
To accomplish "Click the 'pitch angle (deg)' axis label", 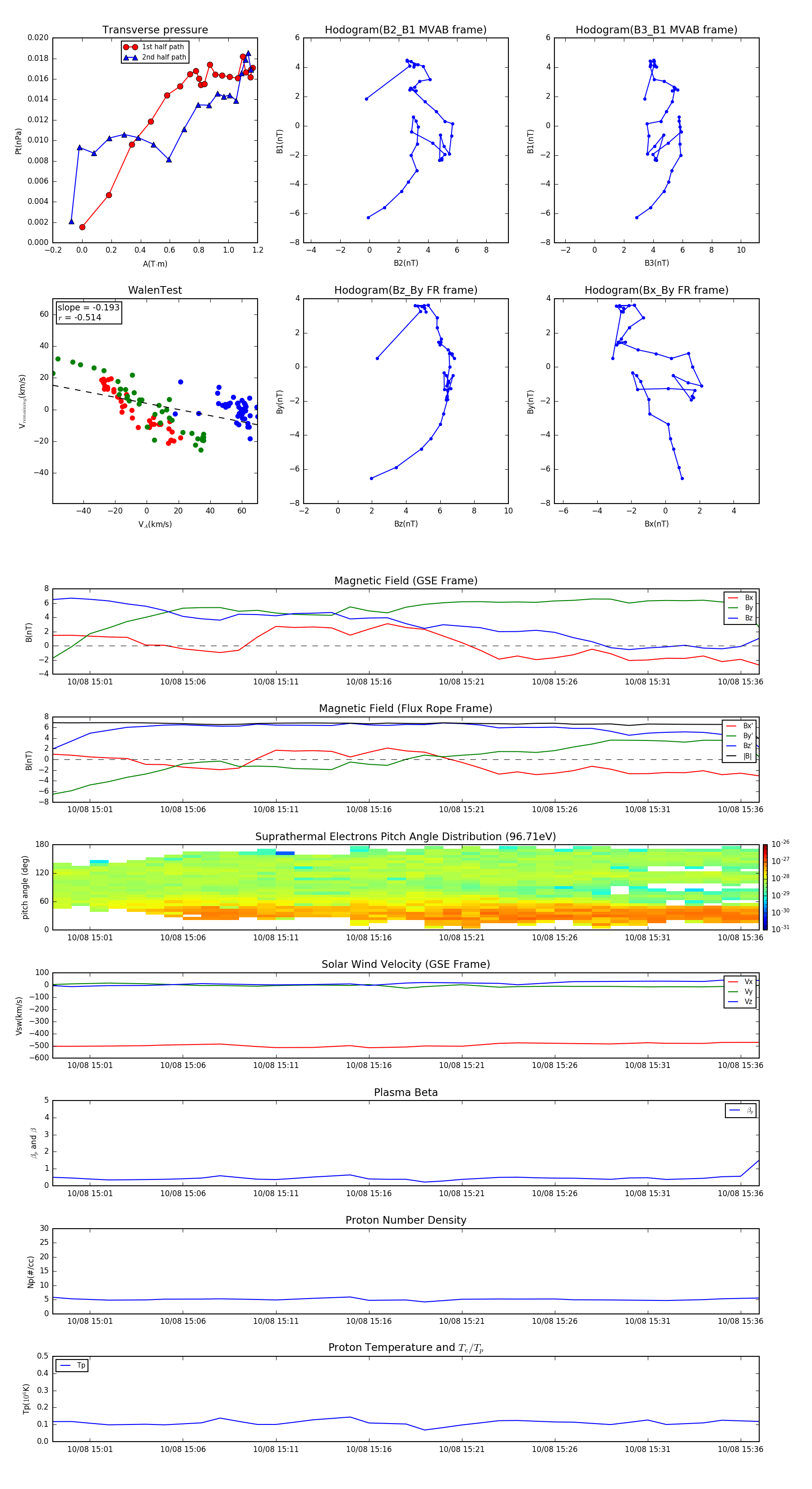I will tap(25, 887).
